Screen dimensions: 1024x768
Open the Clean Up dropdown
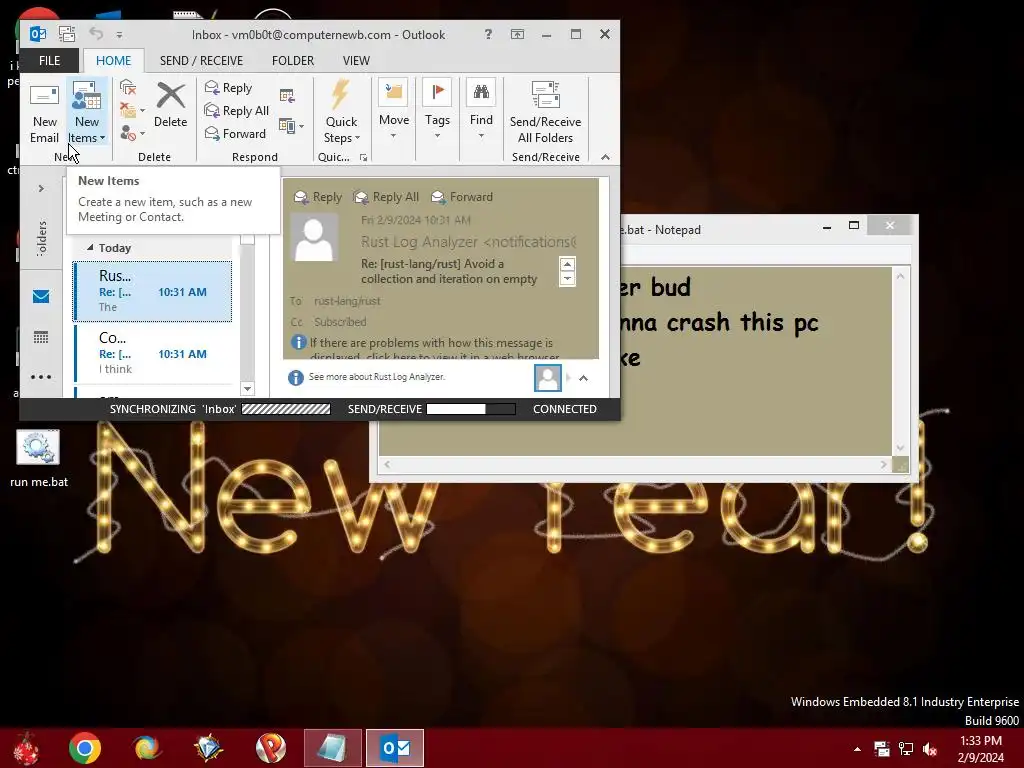coord(133,110)
